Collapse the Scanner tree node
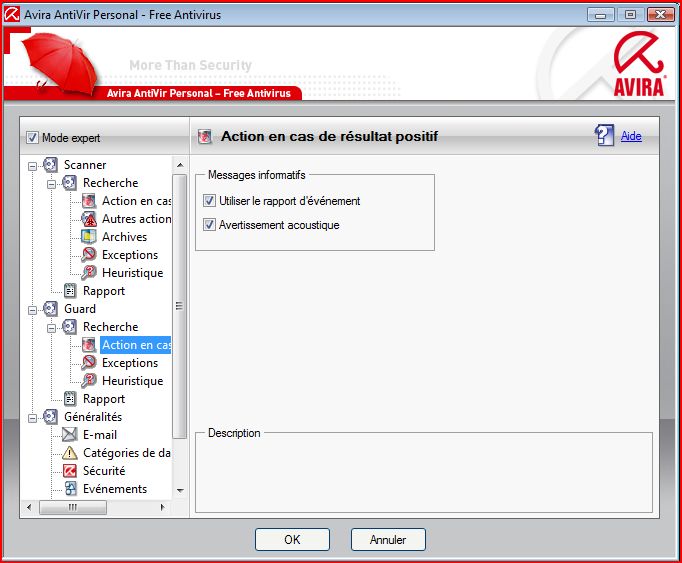This screenshot has width=682, height=563. click(32, 166)
